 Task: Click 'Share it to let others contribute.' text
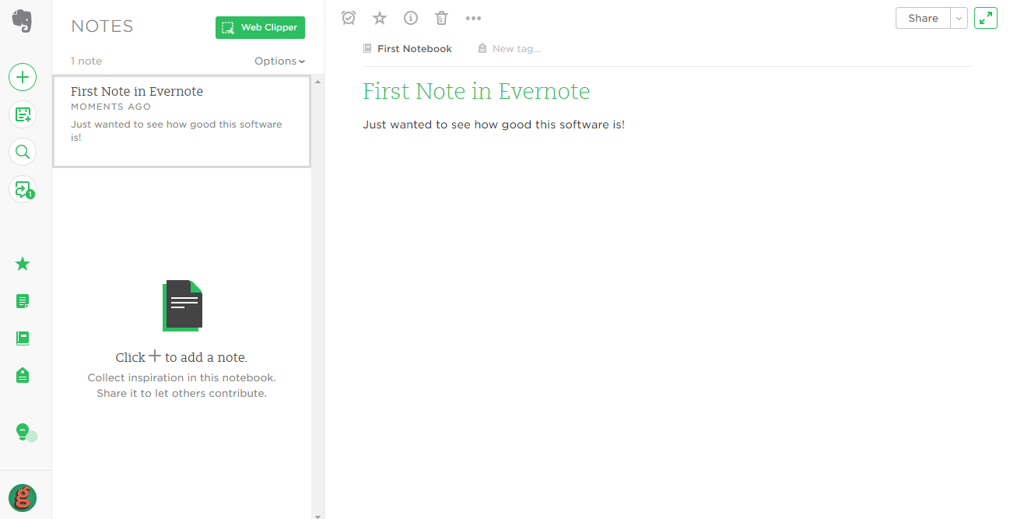(x=182, y=393)
